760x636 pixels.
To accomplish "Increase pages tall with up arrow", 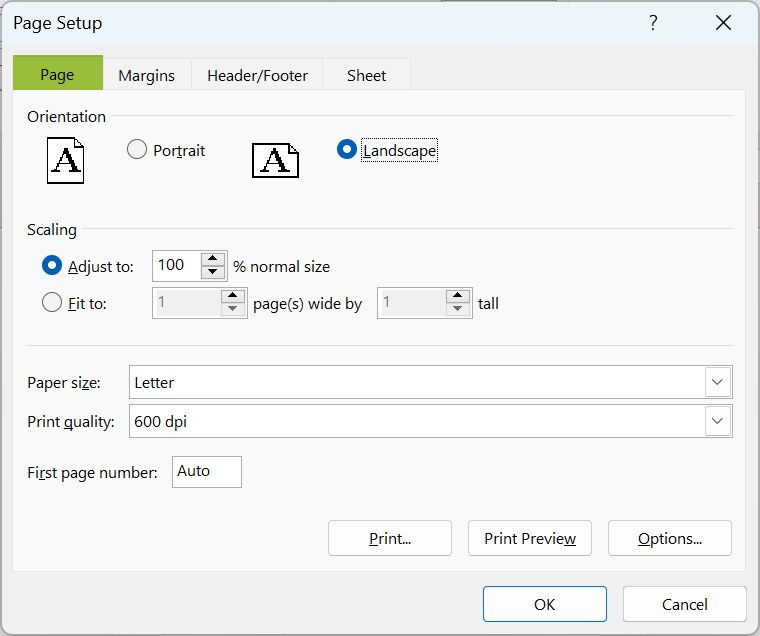I will pyautogui.click(x=458, y=295).
